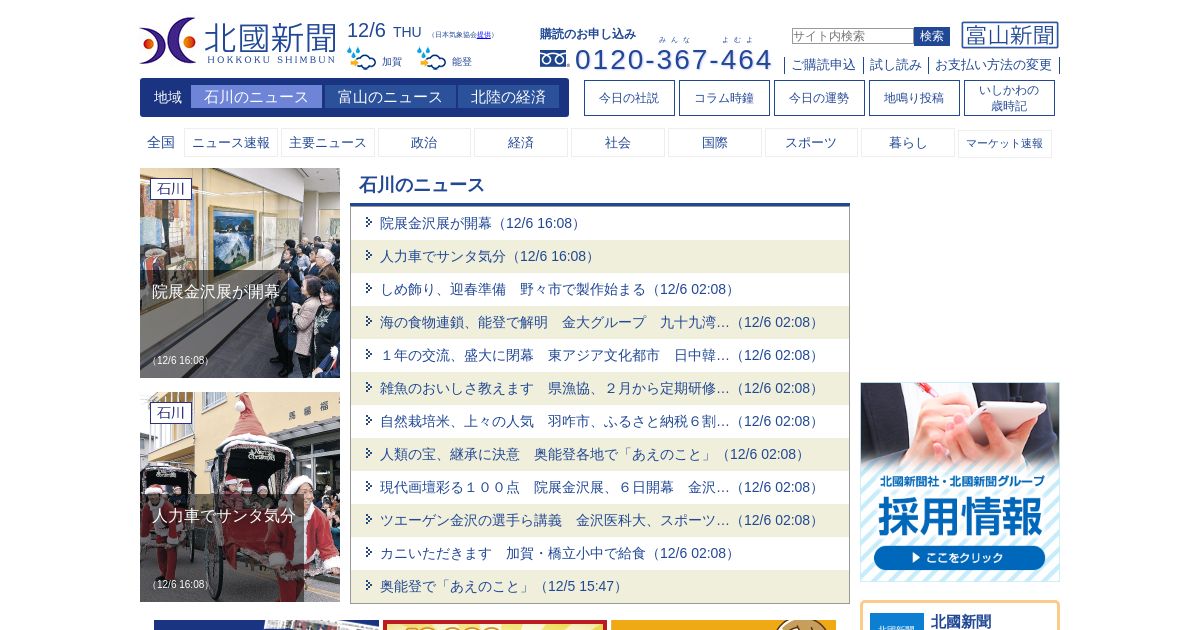Click the 検索 search button
1200x630 pixels.
click(932, 36)
